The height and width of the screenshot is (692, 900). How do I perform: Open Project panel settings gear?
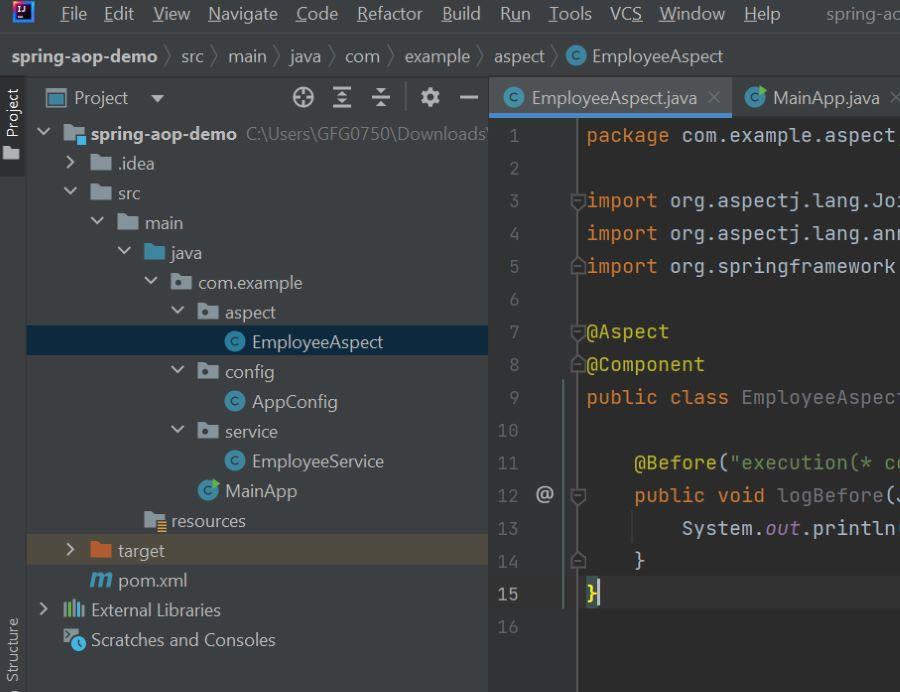pyautogui.click(x=430, y=98)
